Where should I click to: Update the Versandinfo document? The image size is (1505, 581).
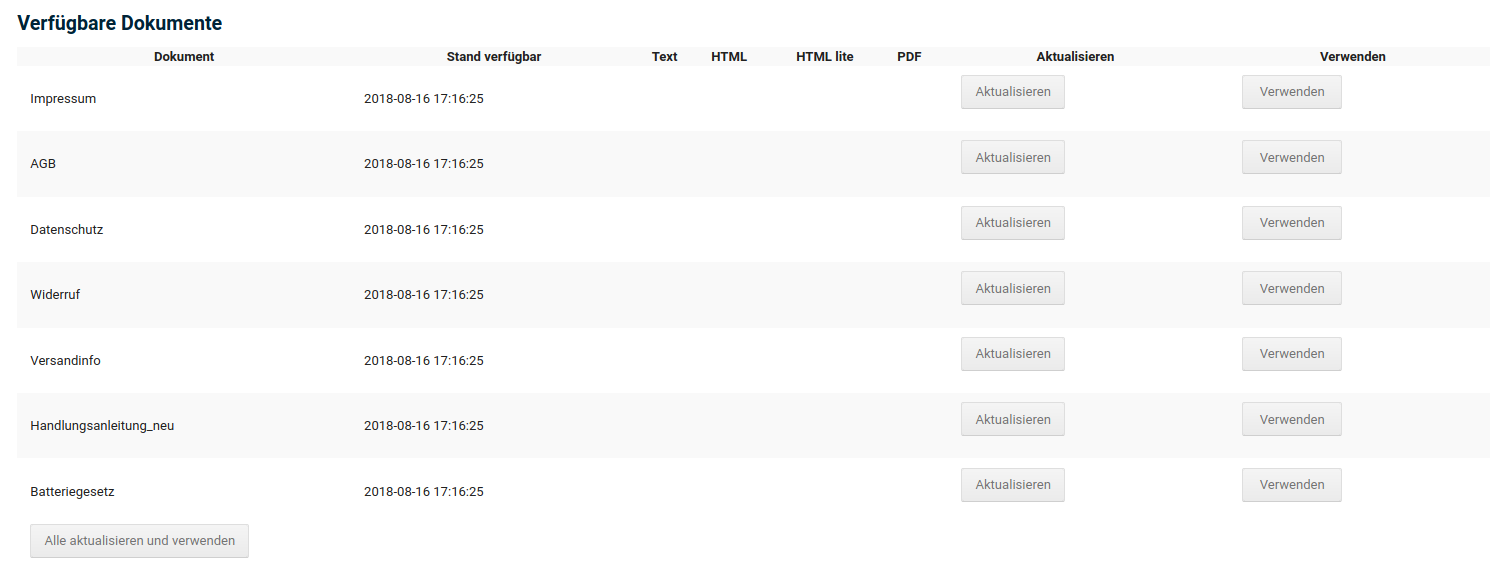point(1012,354)
